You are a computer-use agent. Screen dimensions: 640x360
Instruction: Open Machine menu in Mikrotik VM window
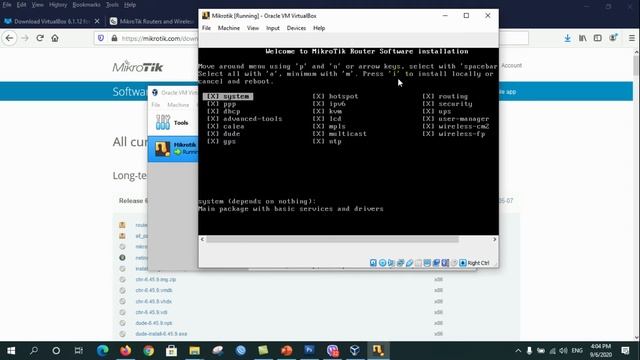[229, 28]
